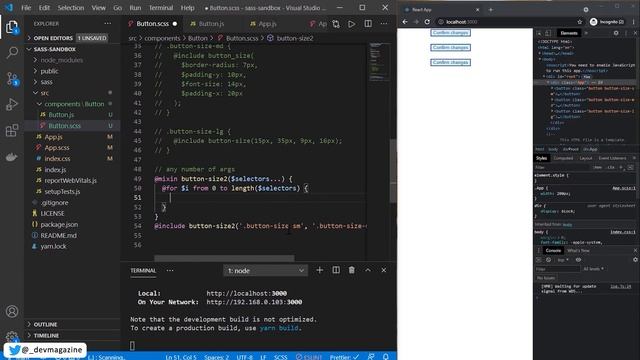Click the third Confirm changes button

tap(450, 62)
